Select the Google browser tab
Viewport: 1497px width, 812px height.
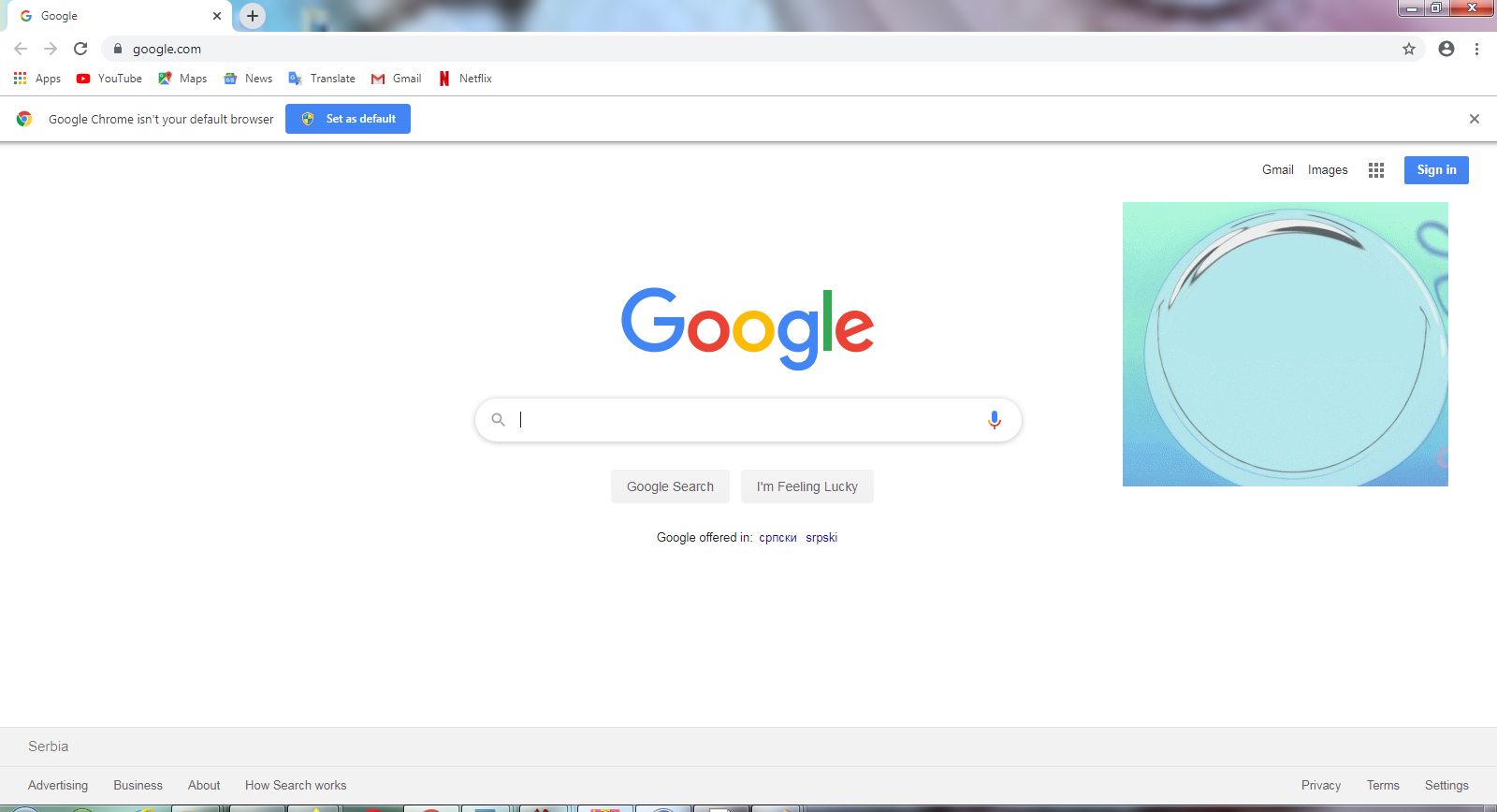[x=120, y=16]
